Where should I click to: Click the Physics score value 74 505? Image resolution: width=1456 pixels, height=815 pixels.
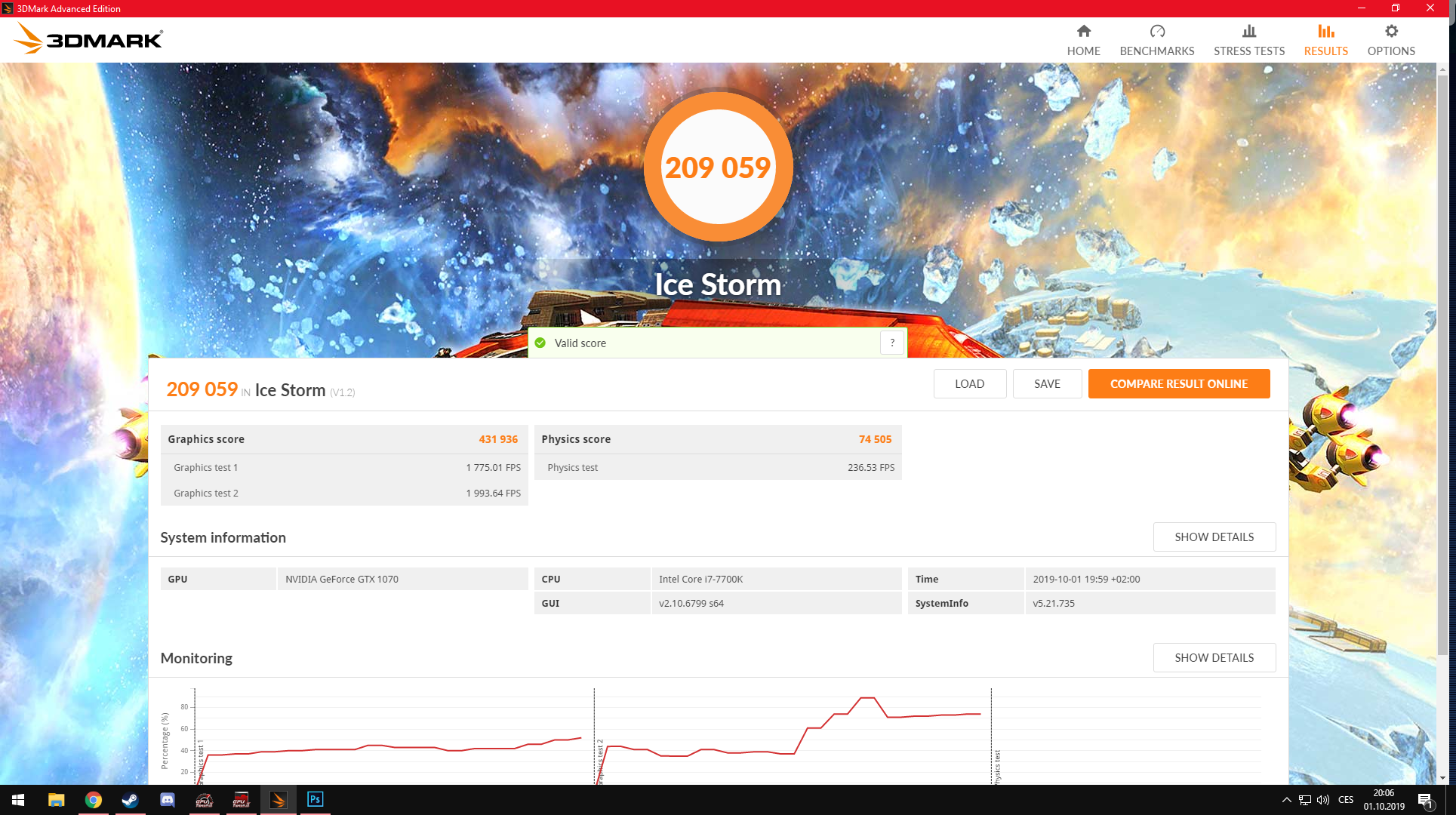pos(875,439)
